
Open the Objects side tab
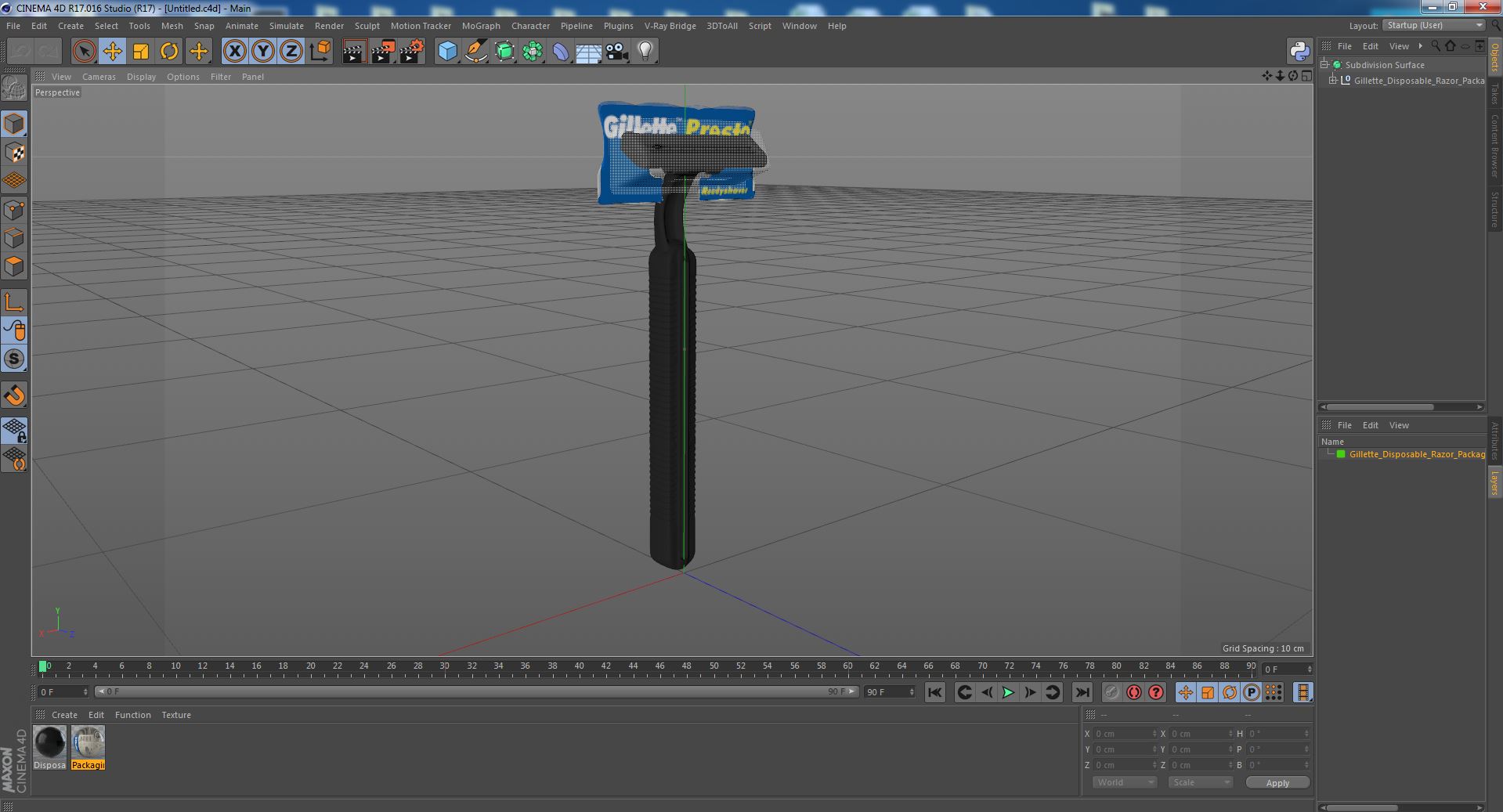1494,57
